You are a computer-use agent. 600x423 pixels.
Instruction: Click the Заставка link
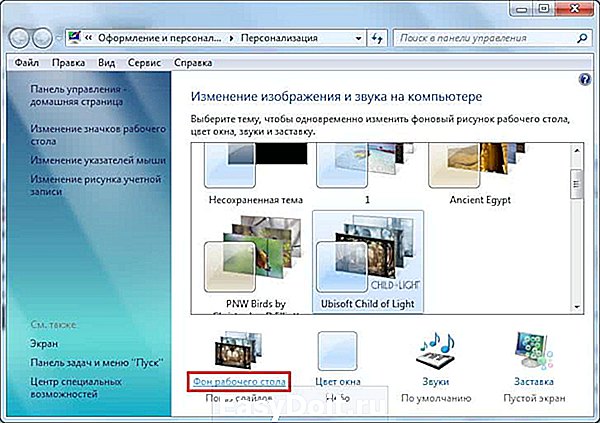click(x=534, y=382)
